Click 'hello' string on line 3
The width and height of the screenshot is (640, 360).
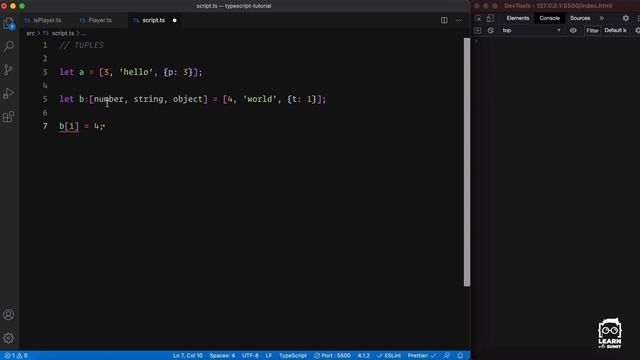[136, 72]
